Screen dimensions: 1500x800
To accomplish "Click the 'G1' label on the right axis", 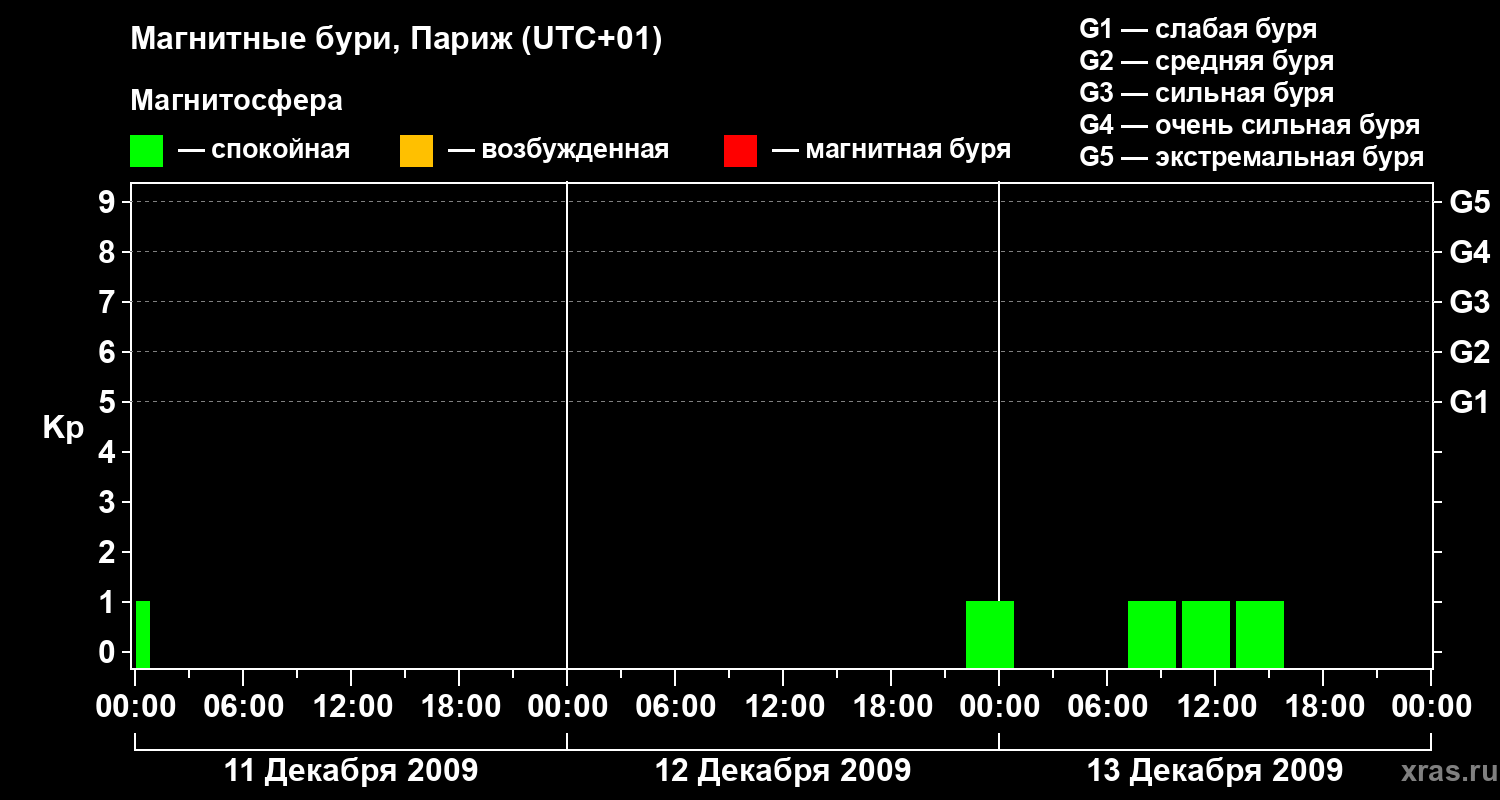I will [1470, 403].
